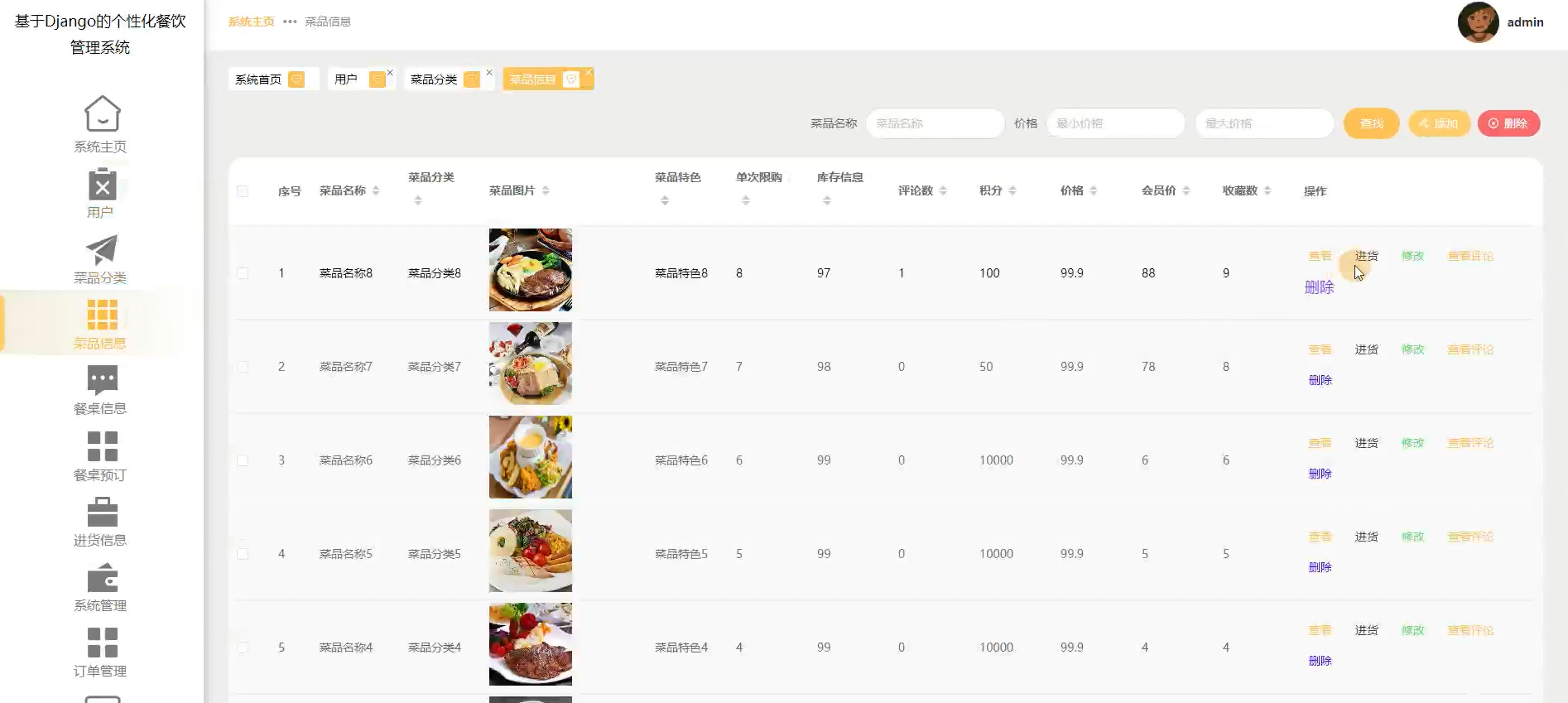The image size is (1568, 703).
Task: Click 删除 link for 菜品名称5
Action: (x=1320, y=568)
